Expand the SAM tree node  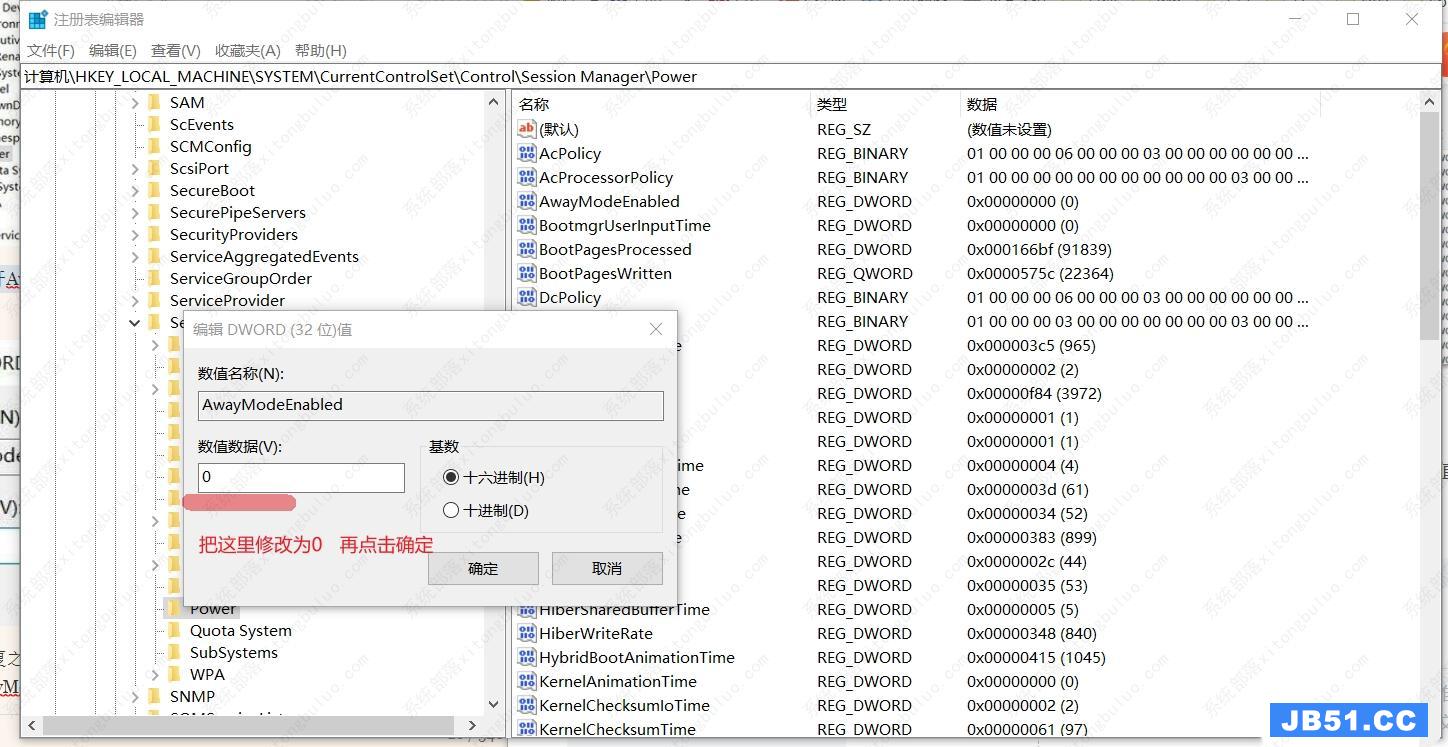point(135,103)
